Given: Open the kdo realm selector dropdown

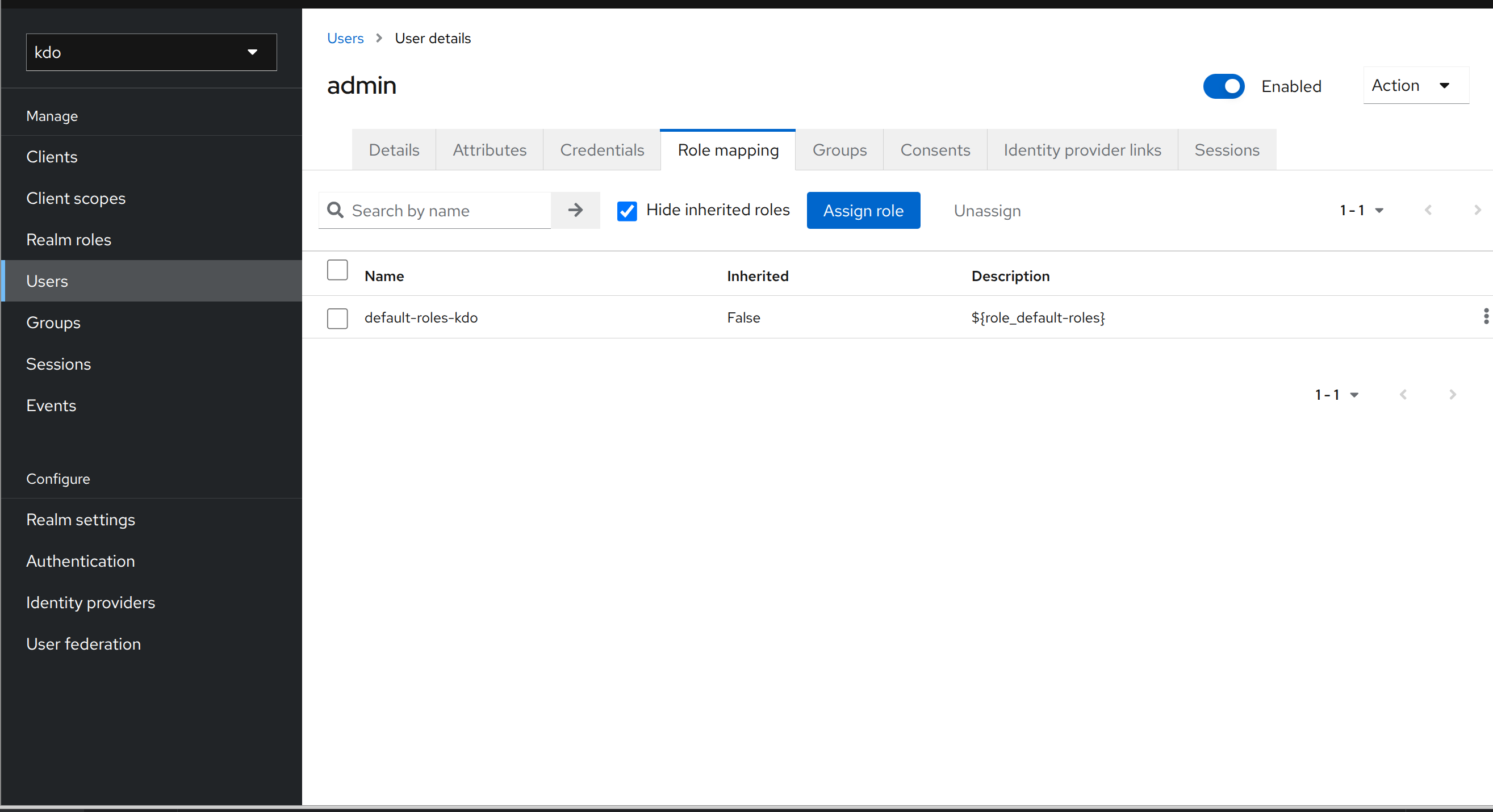Looking at the screenshot, I should pyautogui.click(x=151, y=52).
